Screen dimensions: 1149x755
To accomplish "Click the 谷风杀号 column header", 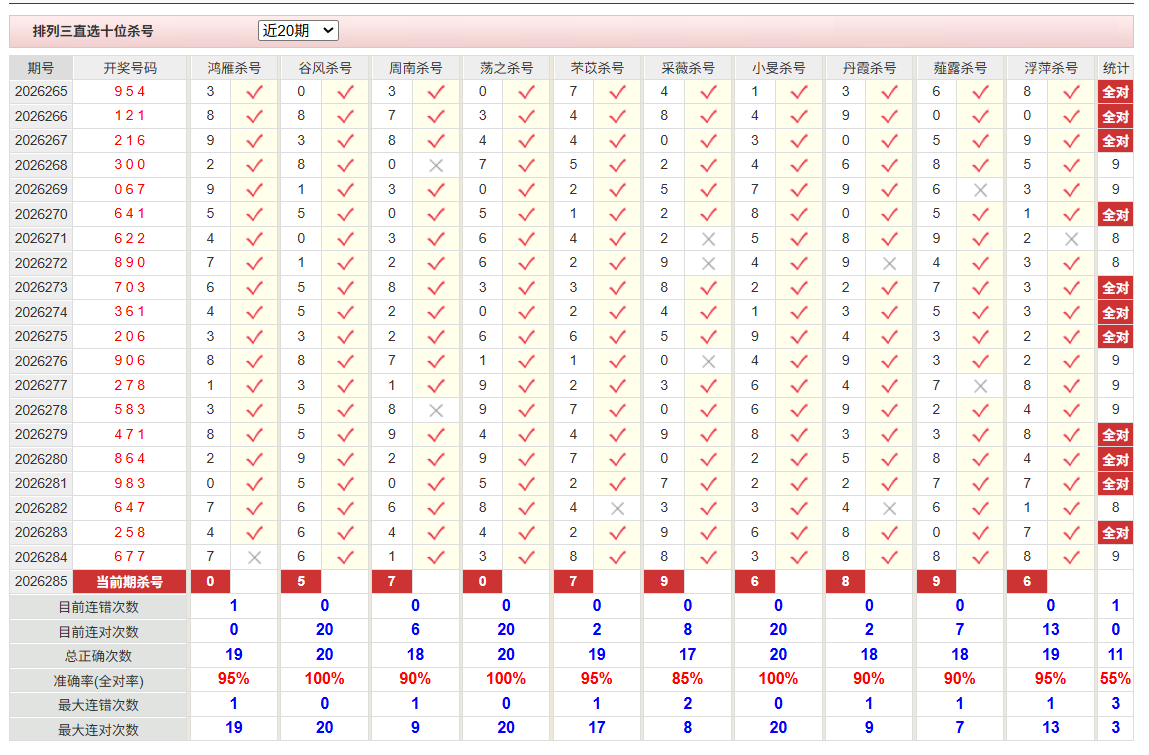I will tap(325, 68).
